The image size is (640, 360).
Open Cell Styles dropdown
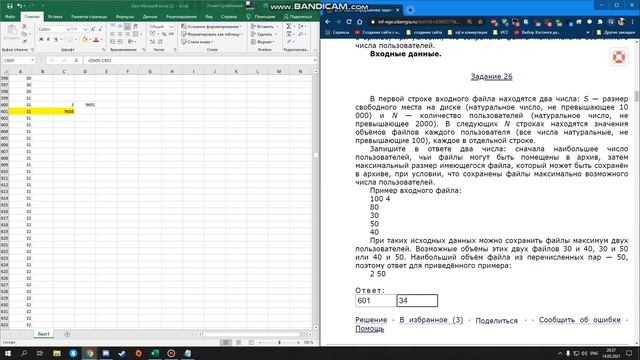tap(197, 42)
